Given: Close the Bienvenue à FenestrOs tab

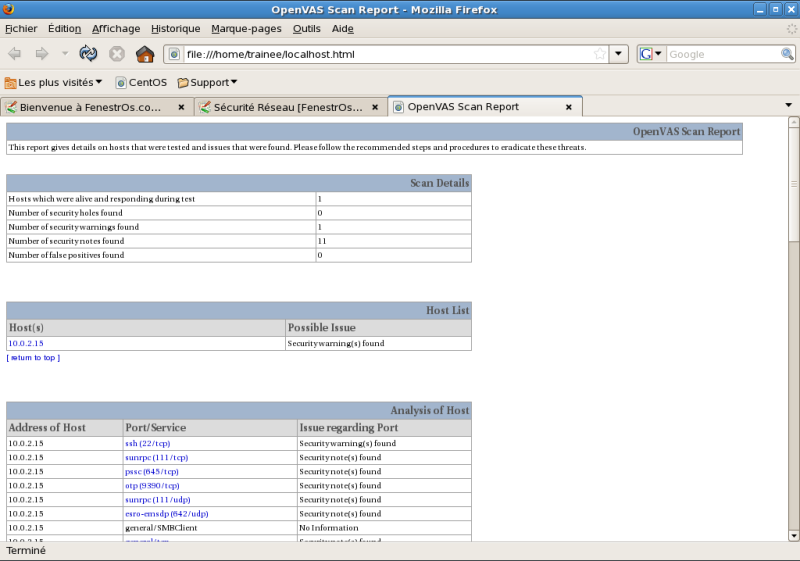Looking at the screenshot, I should [181, 107].
